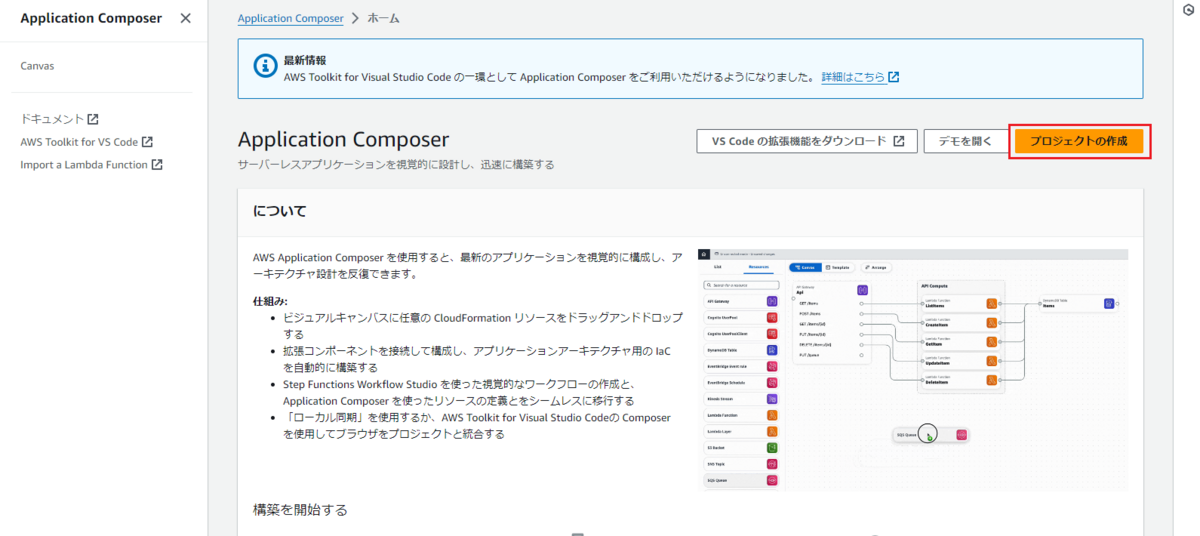Open AWS Toolkit for VS Code link
The height and width of the screenshot is (536, 1200).
click(86, 142)
